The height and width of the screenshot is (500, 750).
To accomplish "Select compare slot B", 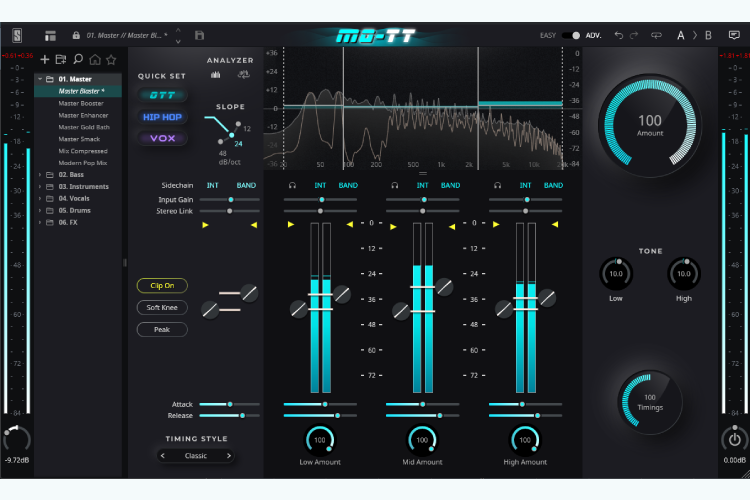I will point(708,35).
